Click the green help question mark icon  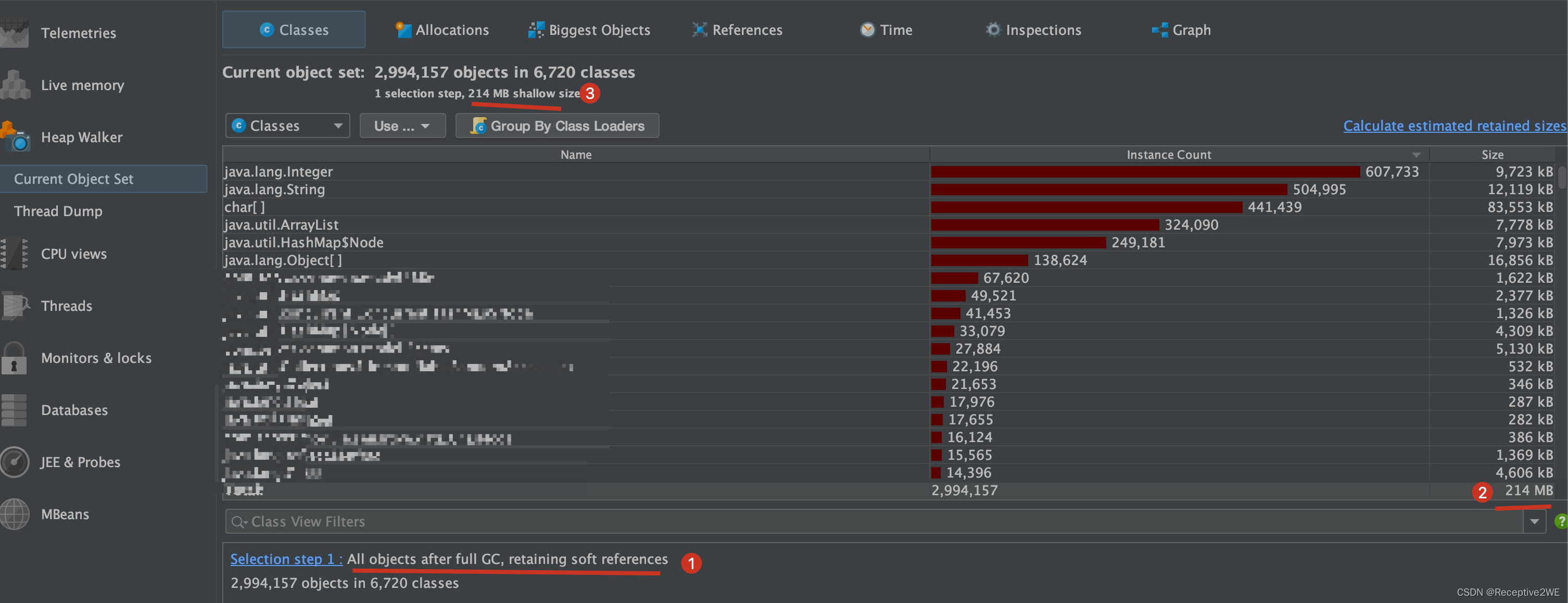[x=1561, y=521]
